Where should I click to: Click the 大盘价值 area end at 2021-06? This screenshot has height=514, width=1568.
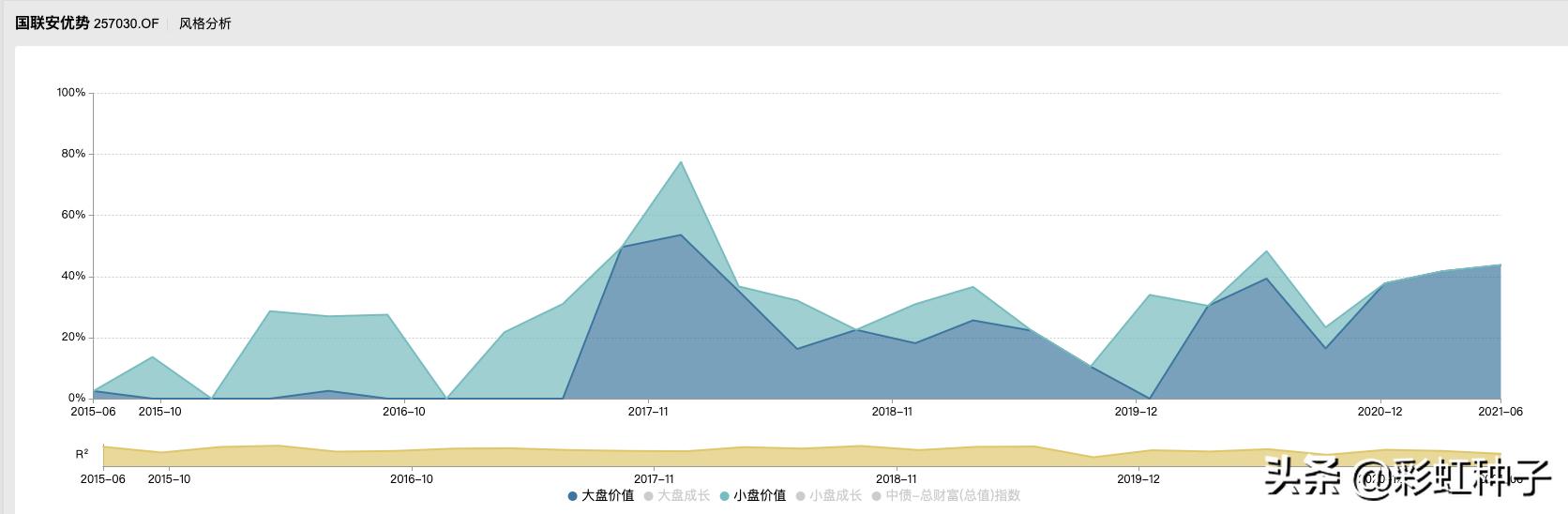click(1499, 265)
